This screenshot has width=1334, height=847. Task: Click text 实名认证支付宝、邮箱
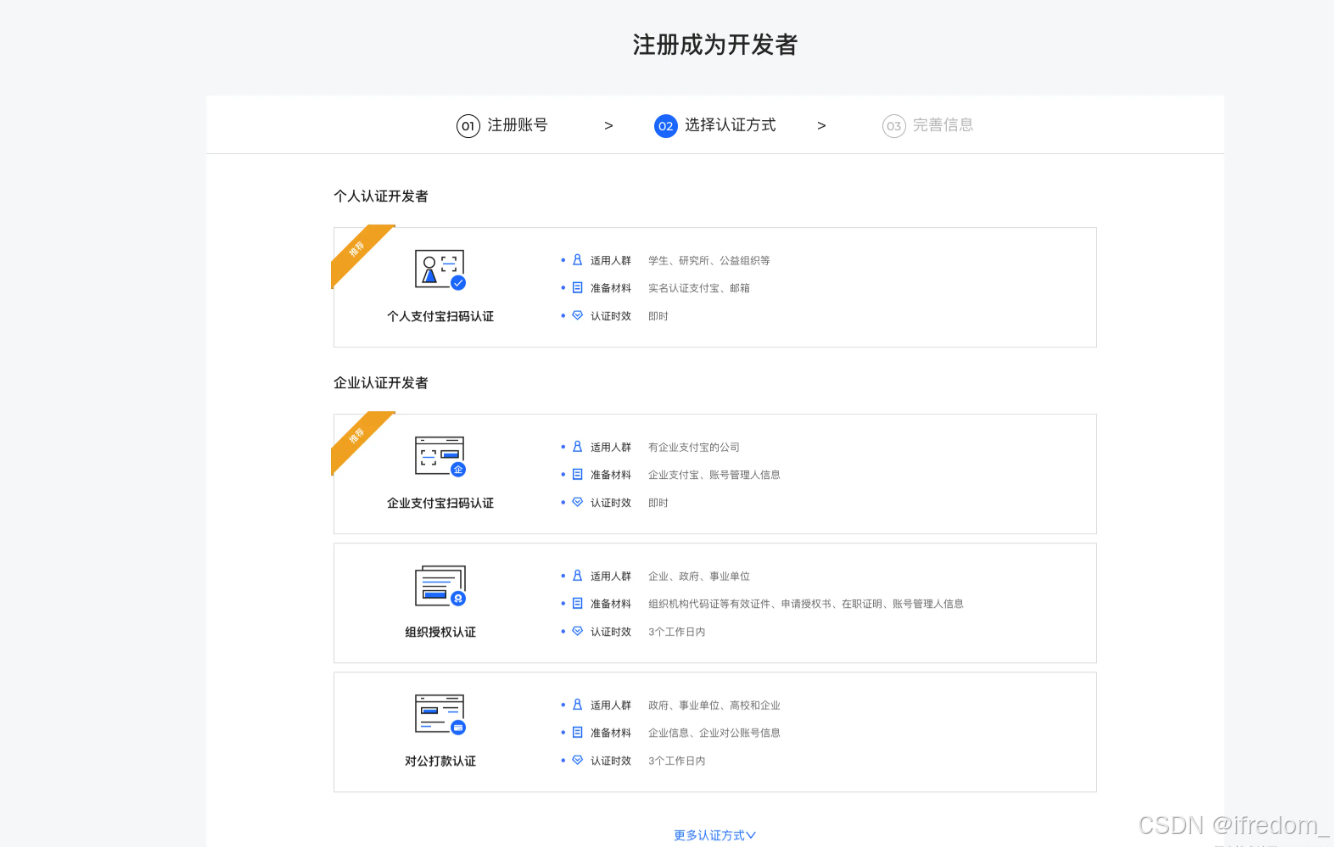click(699, 288)
